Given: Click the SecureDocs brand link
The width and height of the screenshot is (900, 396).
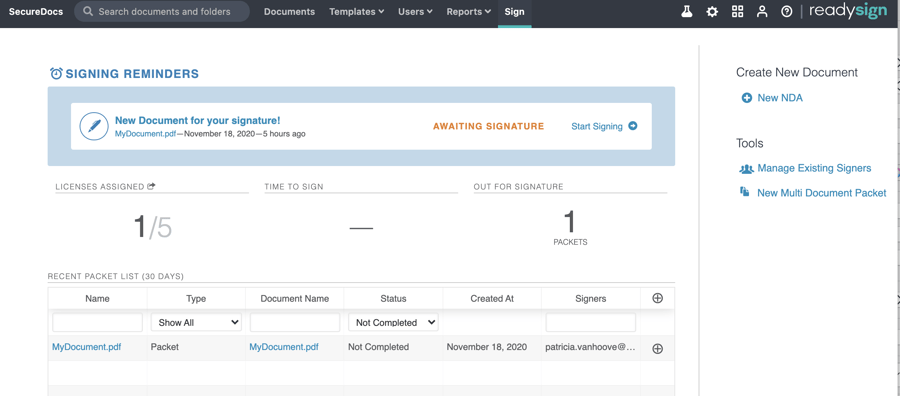Looking at the screenshot, I should click(36, 11).
